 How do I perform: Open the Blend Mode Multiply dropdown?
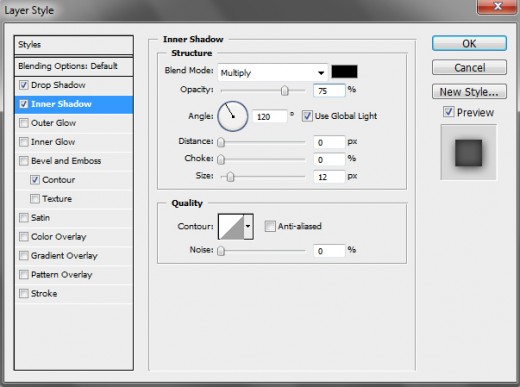tap(273, 72)
